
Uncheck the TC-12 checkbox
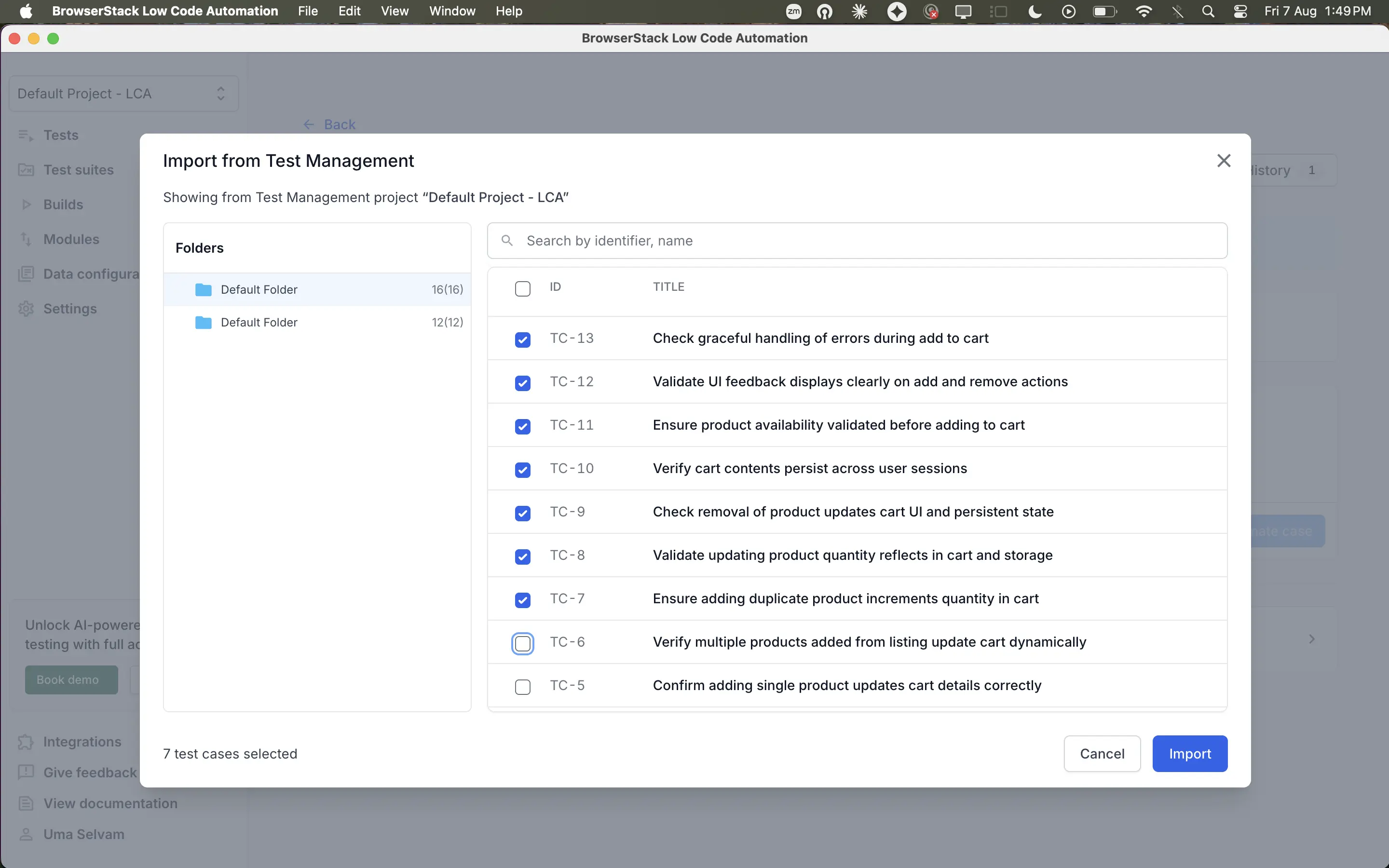(522, 383)
